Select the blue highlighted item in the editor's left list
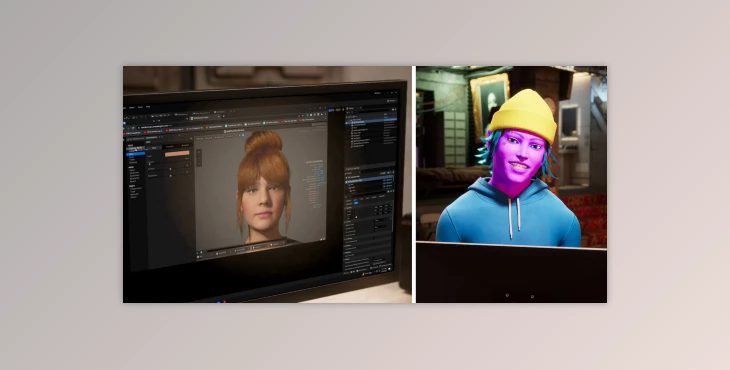Image resolution: width=730 pixels, height=370 pixels. point(136,154)
